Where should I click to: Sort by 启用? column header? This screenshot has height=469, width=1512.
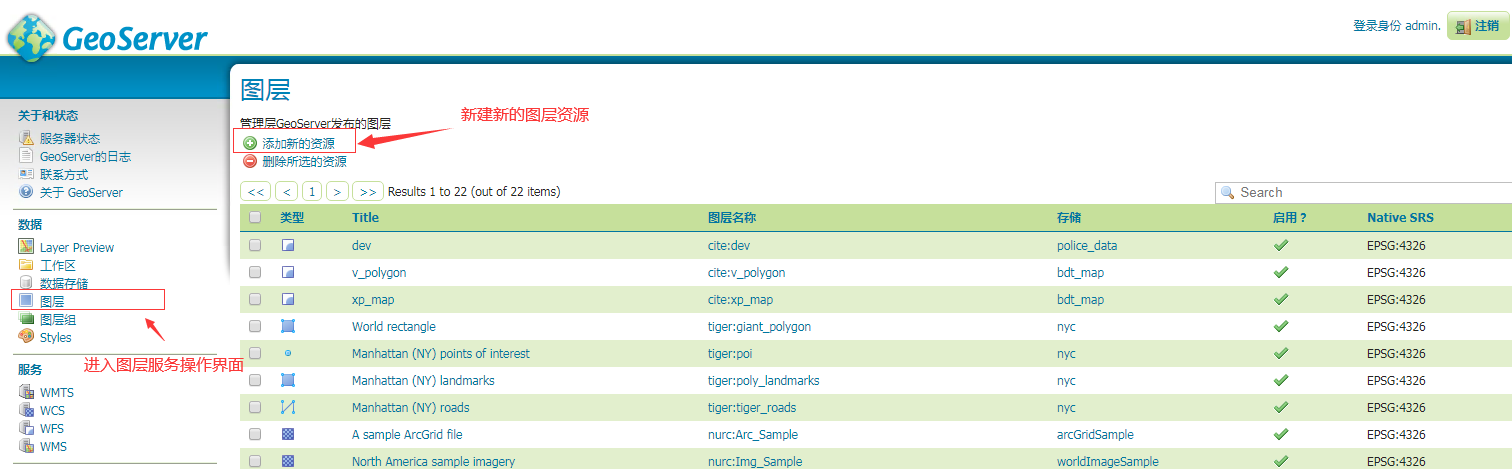coord(1290,217)
